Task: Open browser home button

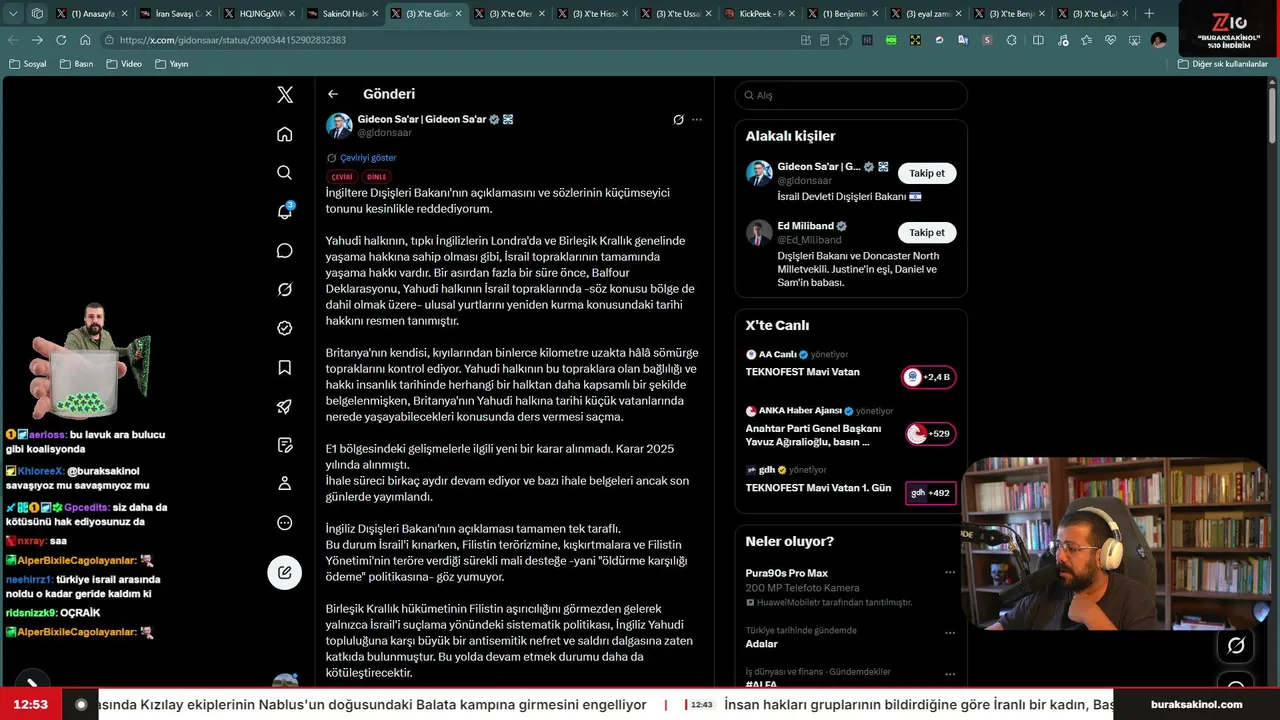Action: click(85, 40)
